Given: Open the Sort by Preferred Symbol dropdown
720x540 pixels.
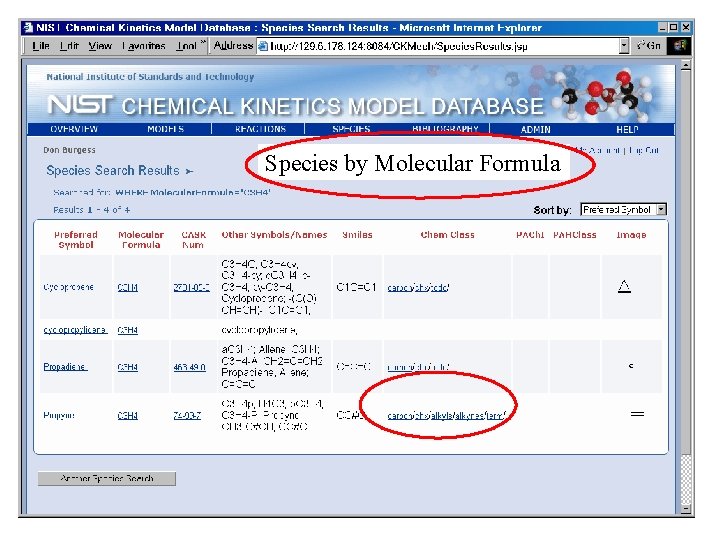Looking at the screenshot, I should pyautogui.click(x=623, y=209).
